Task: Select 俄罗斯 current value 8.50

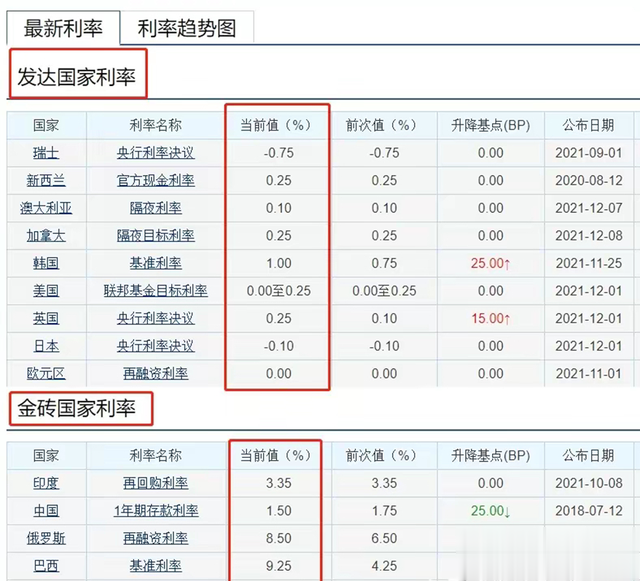Action: click(279, 539)
